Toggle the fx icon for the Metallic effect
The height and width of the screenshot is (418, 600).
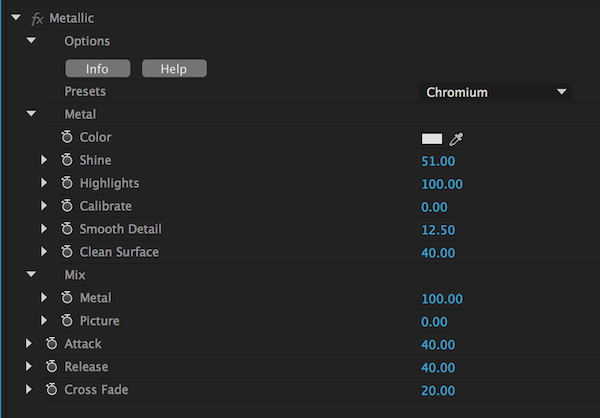(x=38, y=18)
